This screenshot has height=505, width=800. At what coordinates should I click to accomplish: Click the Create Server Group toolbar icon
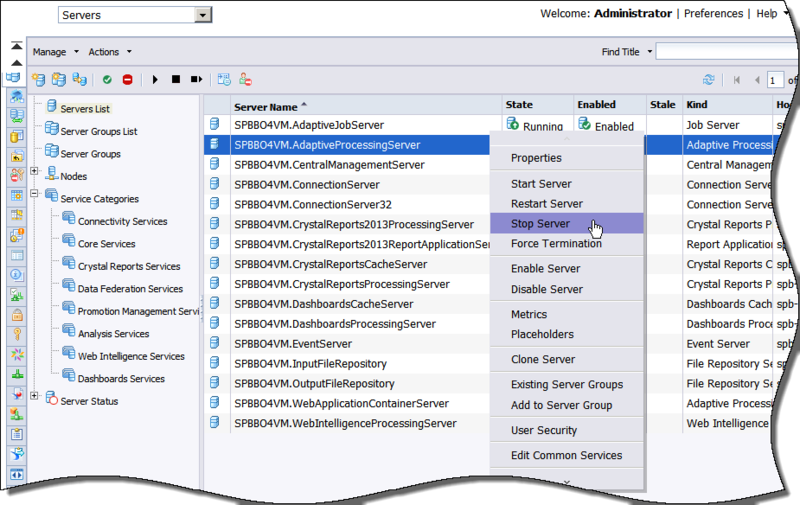click(x=59, y=80)
